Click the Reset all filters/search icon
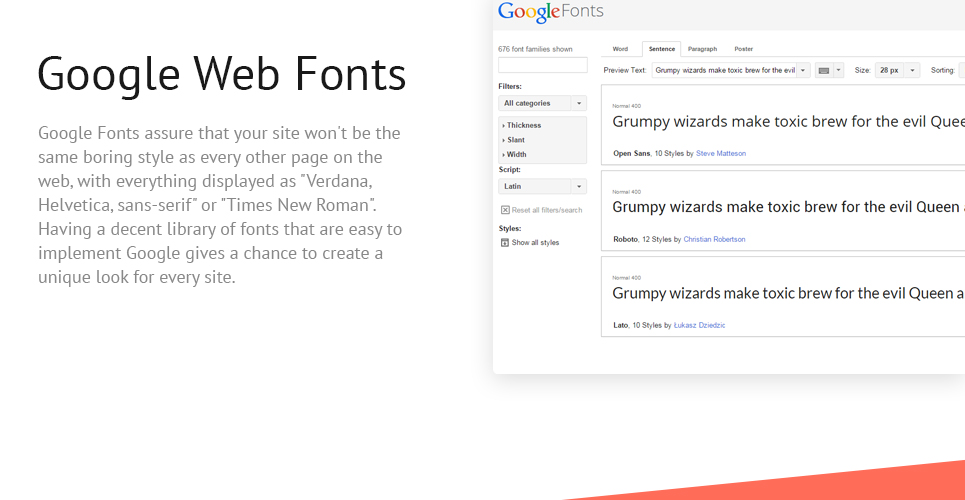The image size is (965, 500). (505, 210)
